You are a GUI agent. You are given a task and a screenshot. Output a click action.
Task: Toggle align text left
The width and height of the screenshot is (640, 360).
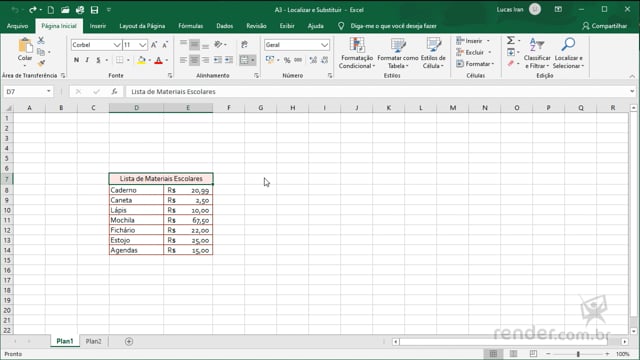pyautogui.click(x=183, y=60)
